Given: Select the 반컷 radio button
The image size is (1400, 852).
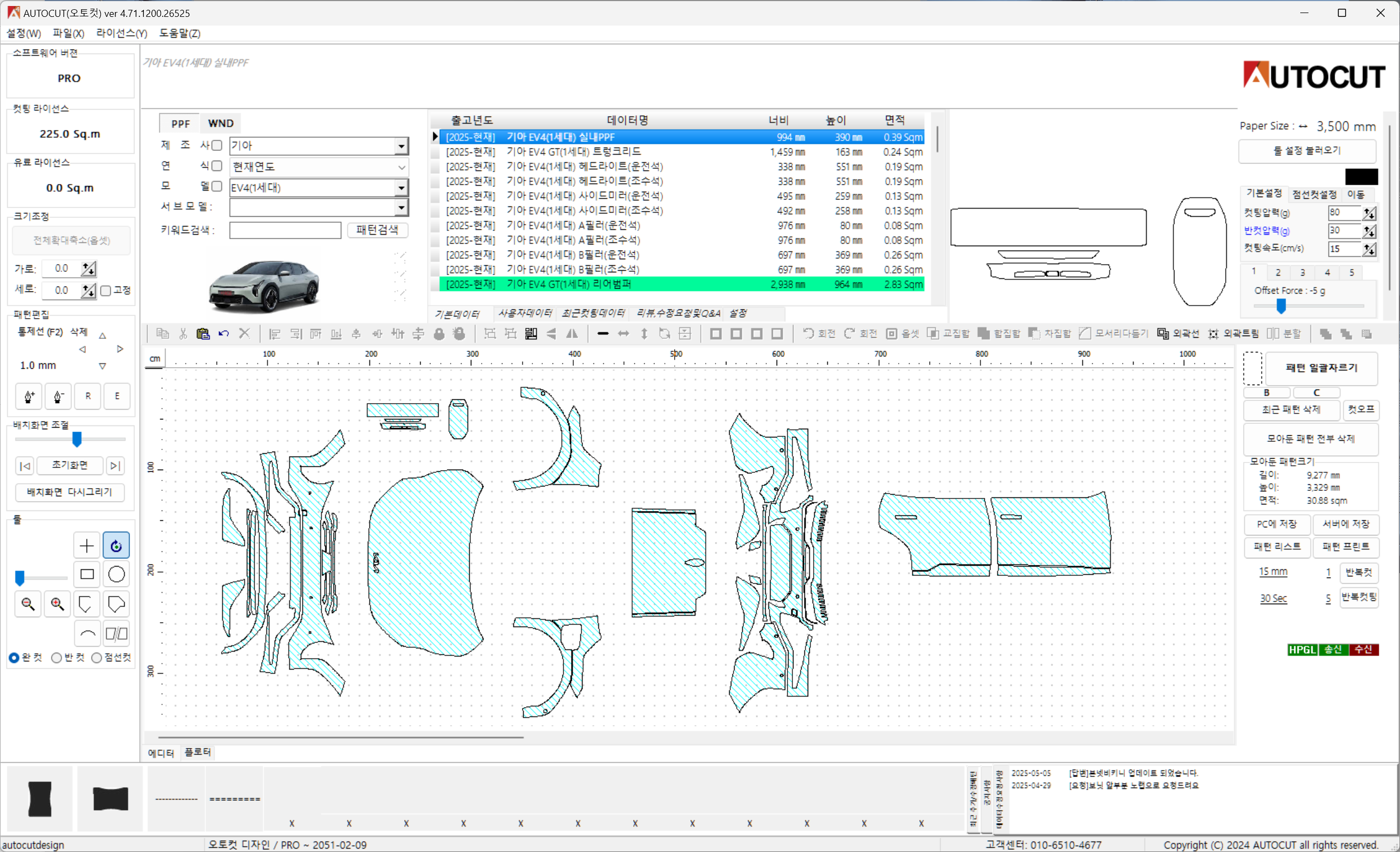Looking at the screenshot, I should point(56,658).
